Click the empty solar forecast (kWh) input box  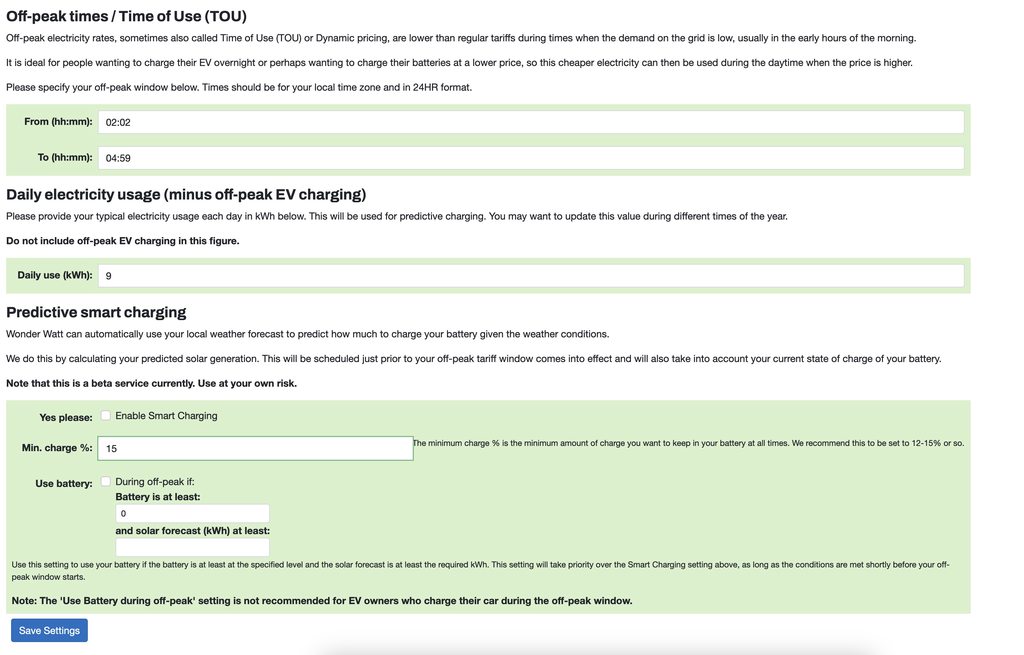(x=192, y=548)
